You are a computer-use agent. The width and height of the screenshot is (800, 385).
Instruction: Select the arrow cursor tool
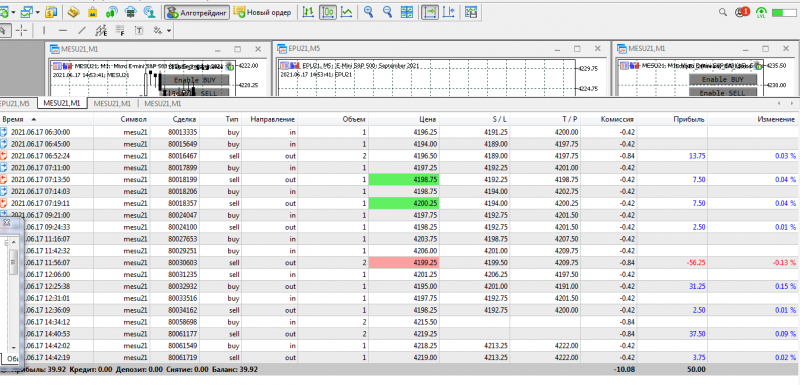4,31
